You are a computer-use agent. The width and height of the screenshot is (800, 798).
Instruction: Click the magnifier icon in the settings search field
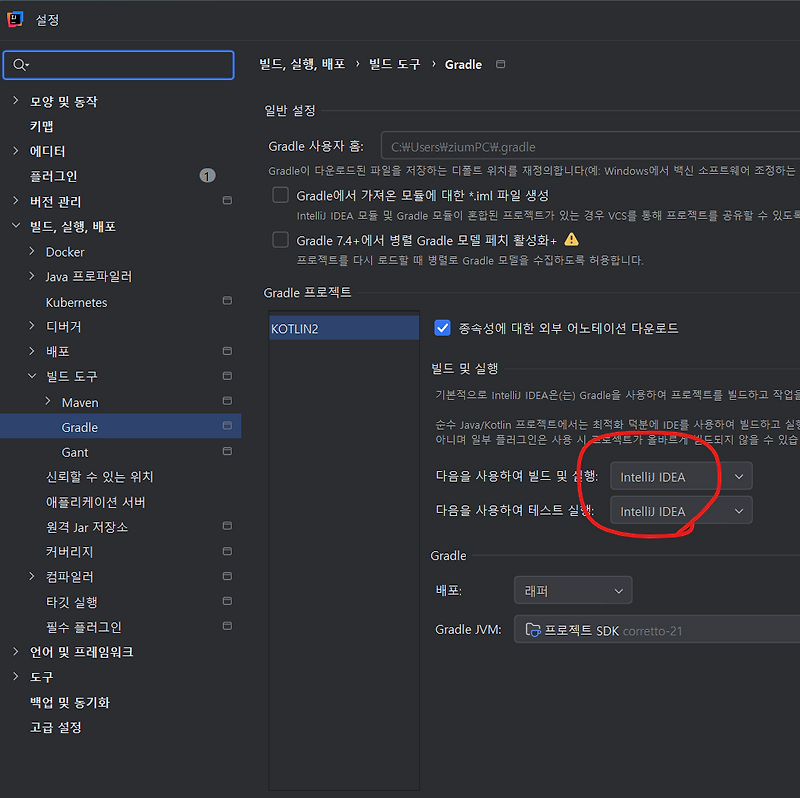20,63
